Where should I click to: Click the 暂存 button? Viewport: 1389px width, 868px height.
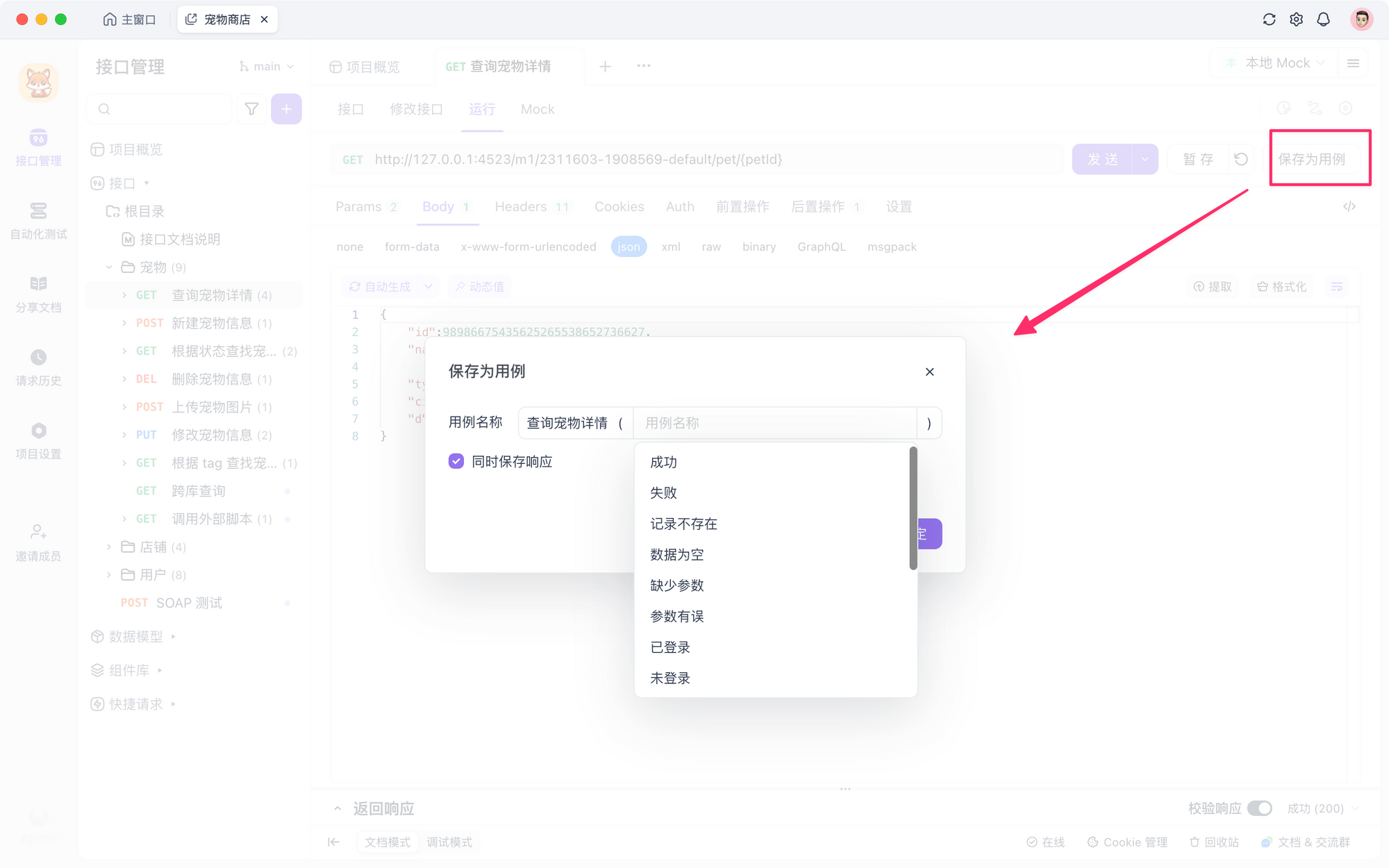point(1198,159)
